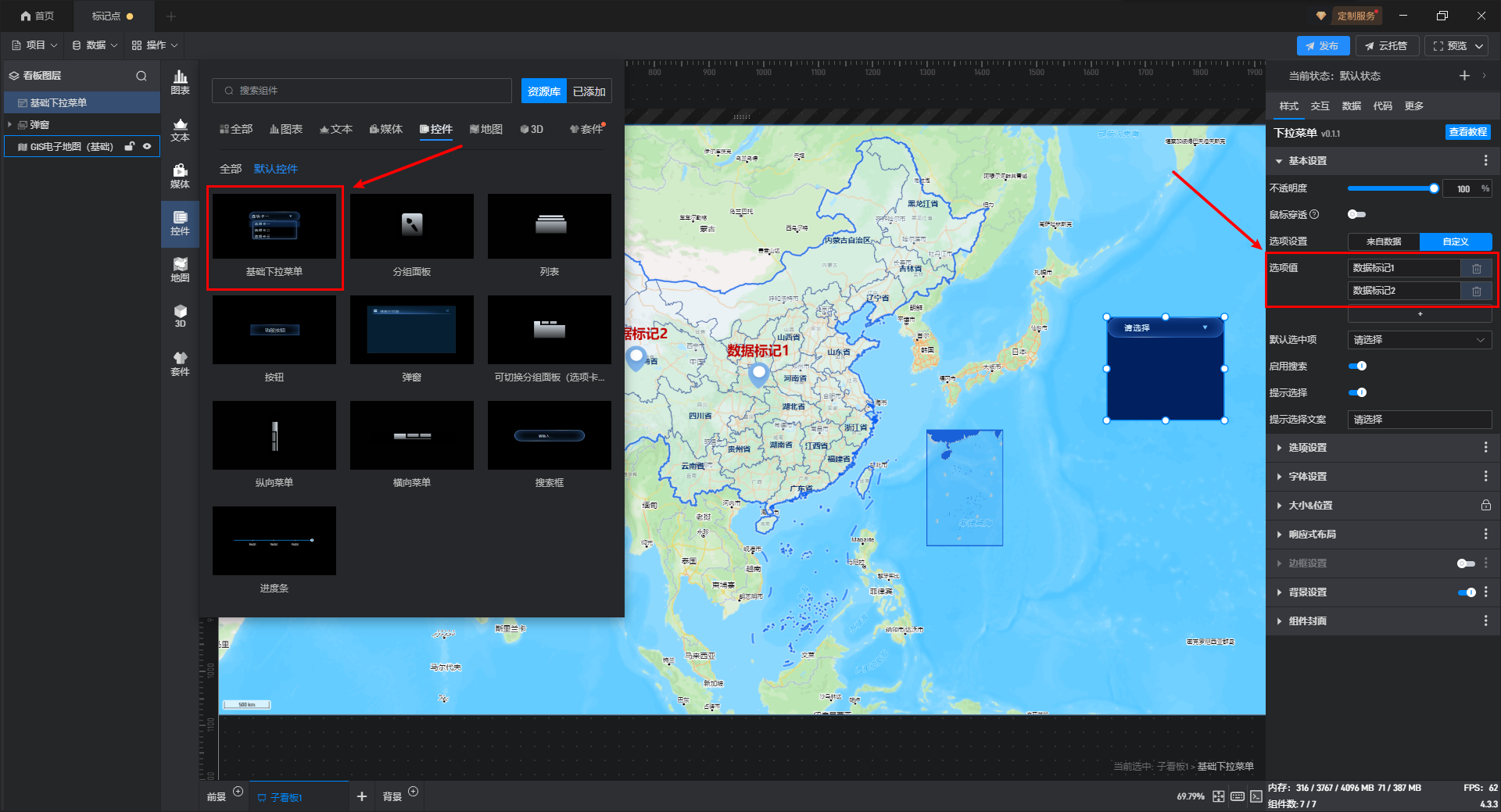Add a foreground layer with circled plus
The height and width of the screenshot is (812, 1501).
238,792
